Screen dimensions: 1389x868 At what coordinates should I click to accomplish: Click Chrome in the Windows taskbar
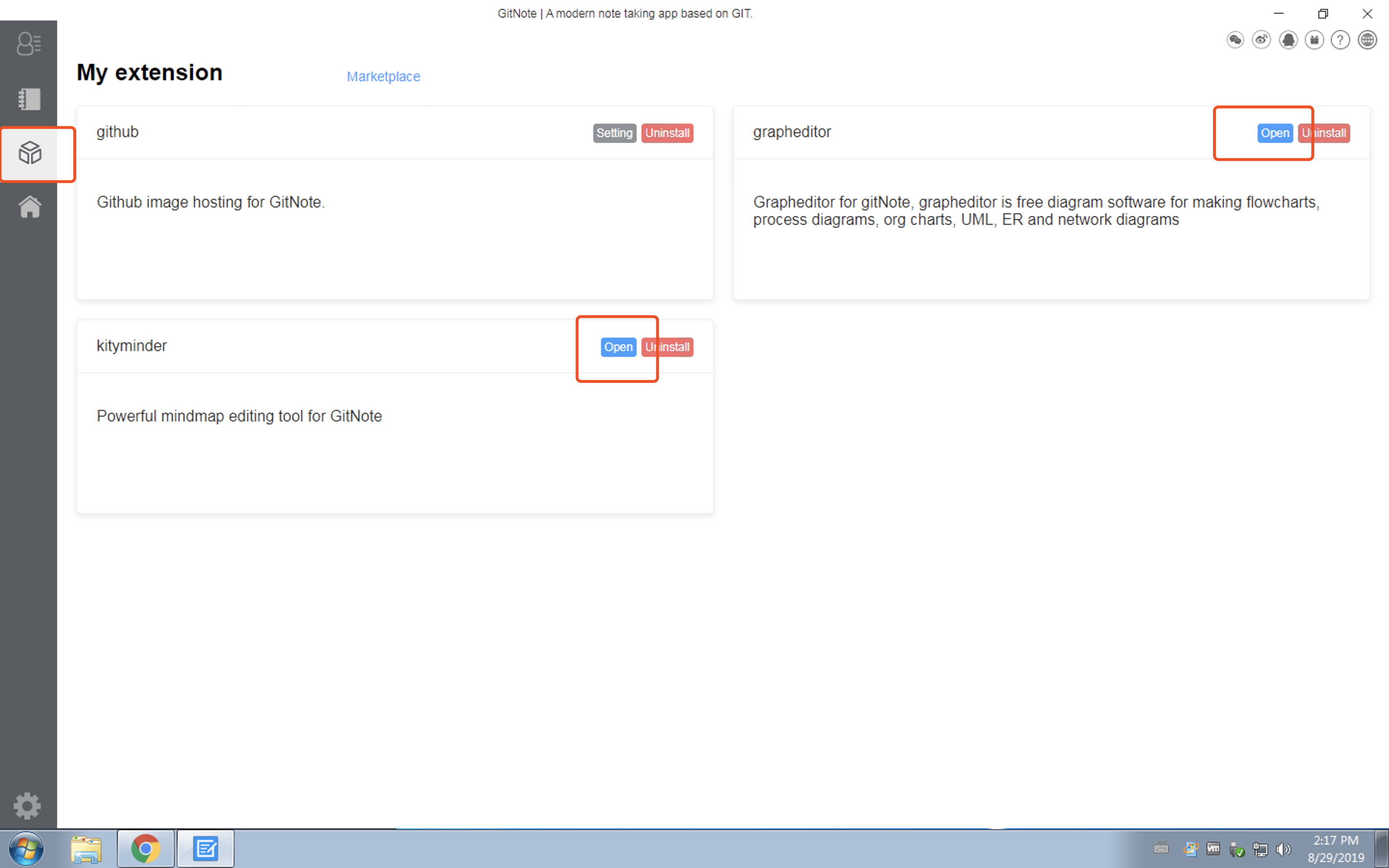click(145, 849)
